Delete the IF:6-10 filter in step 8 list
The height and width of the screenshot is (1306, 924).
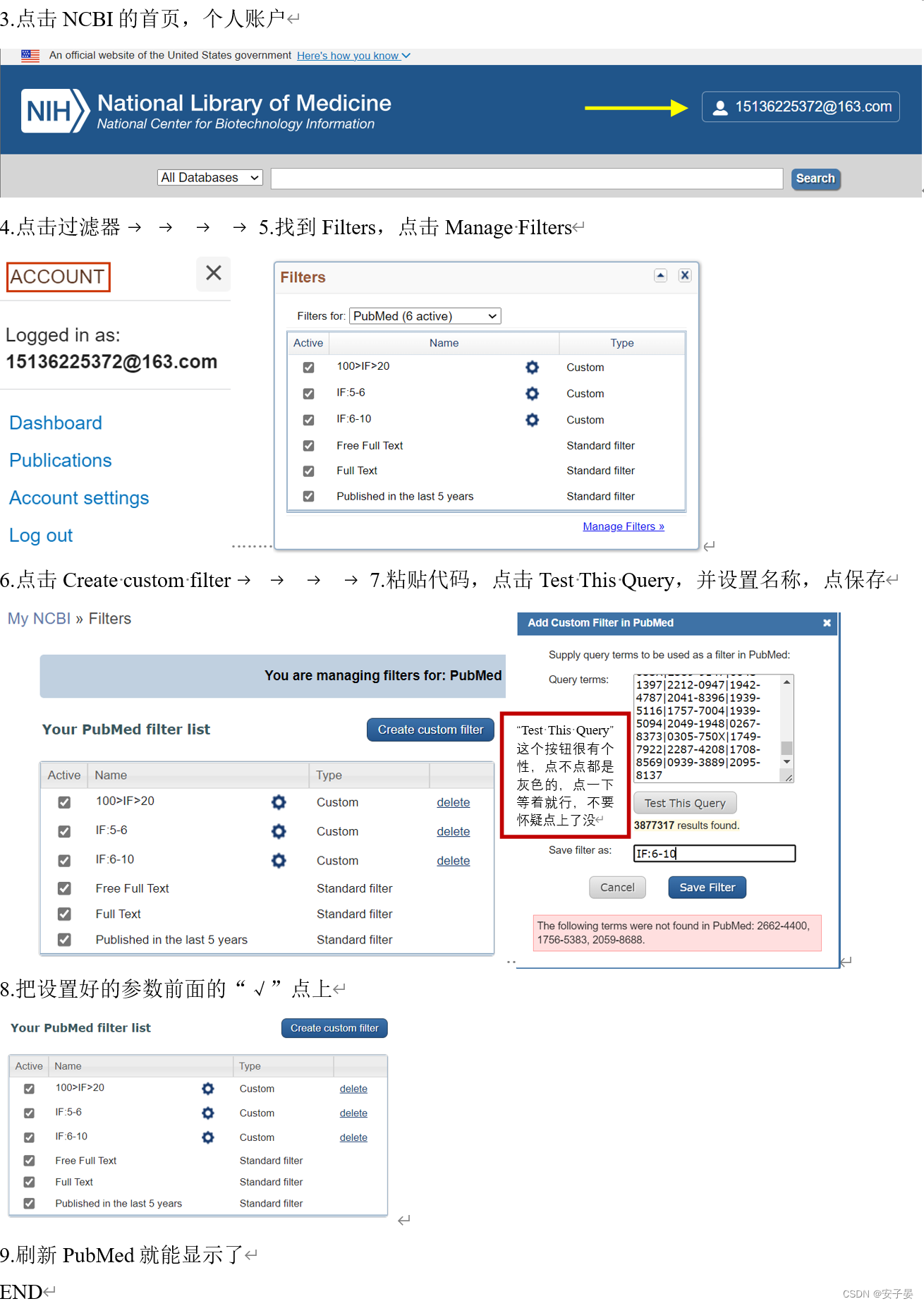pyautogui.click(x=353, y=1137)
